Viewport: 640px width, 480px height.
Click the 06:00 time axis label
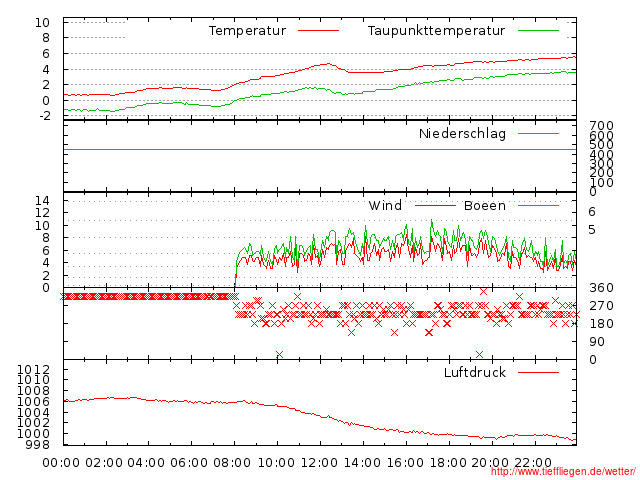coord(189,463)
